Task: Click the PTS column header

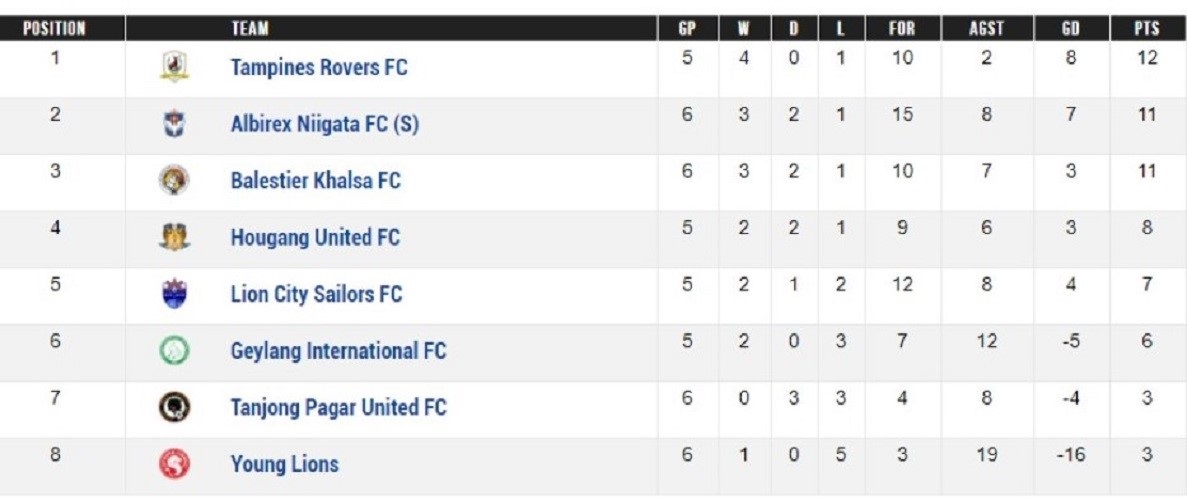Action: pos(1147,29)
